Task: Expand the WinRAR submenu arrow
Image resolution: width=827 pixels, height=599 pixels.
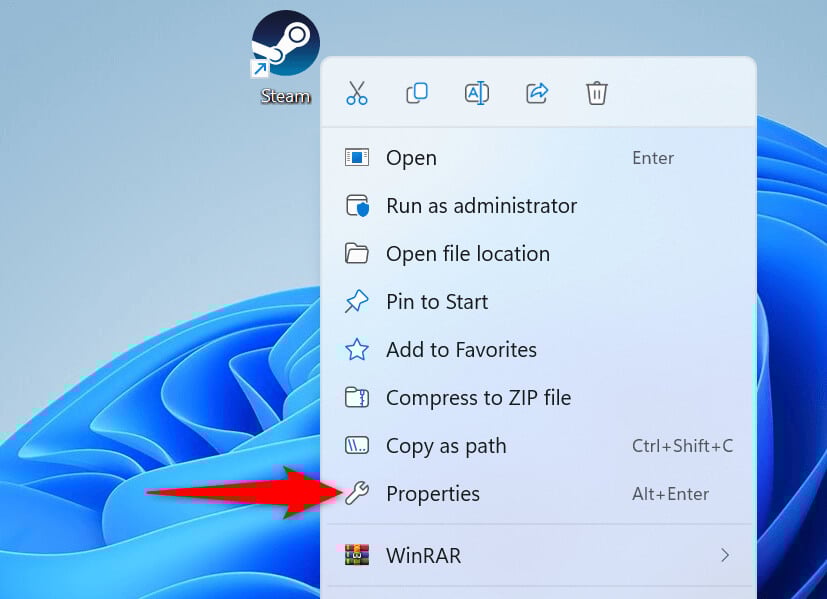Action: (725, 555)
